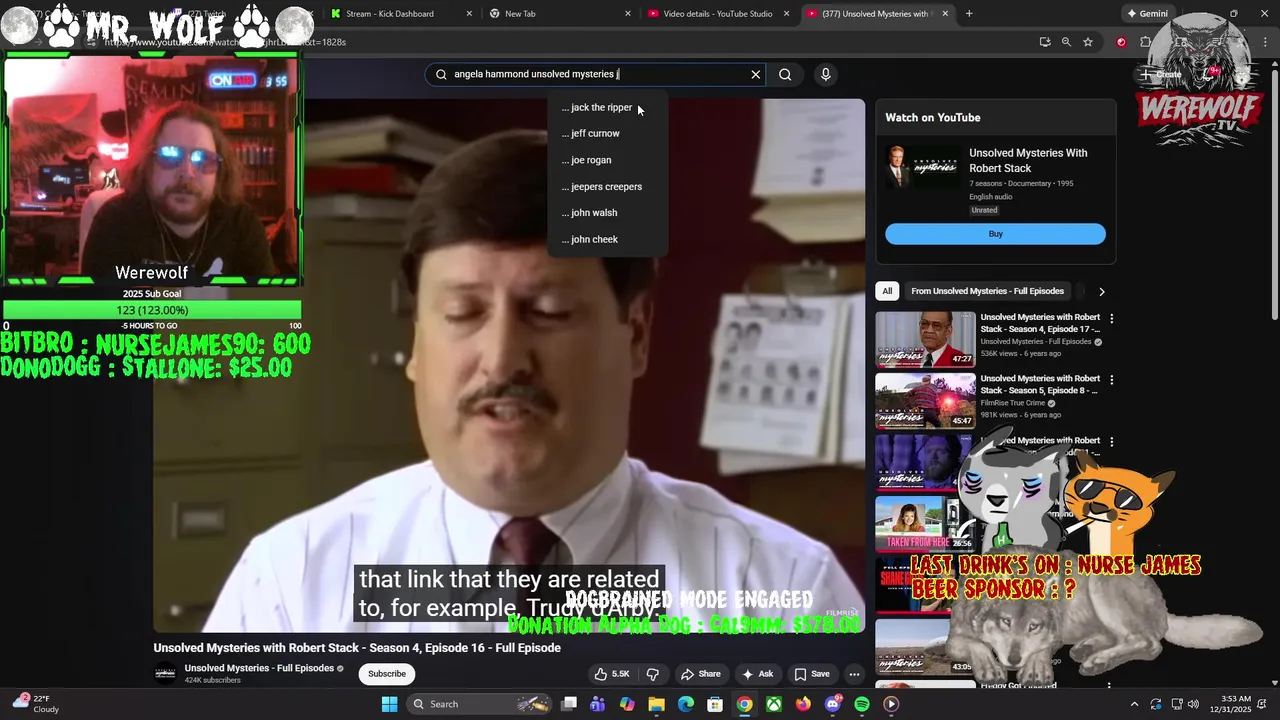
Task: Open Discord from the taskbar
Action: pyautogui.click(x=832, y=704)
